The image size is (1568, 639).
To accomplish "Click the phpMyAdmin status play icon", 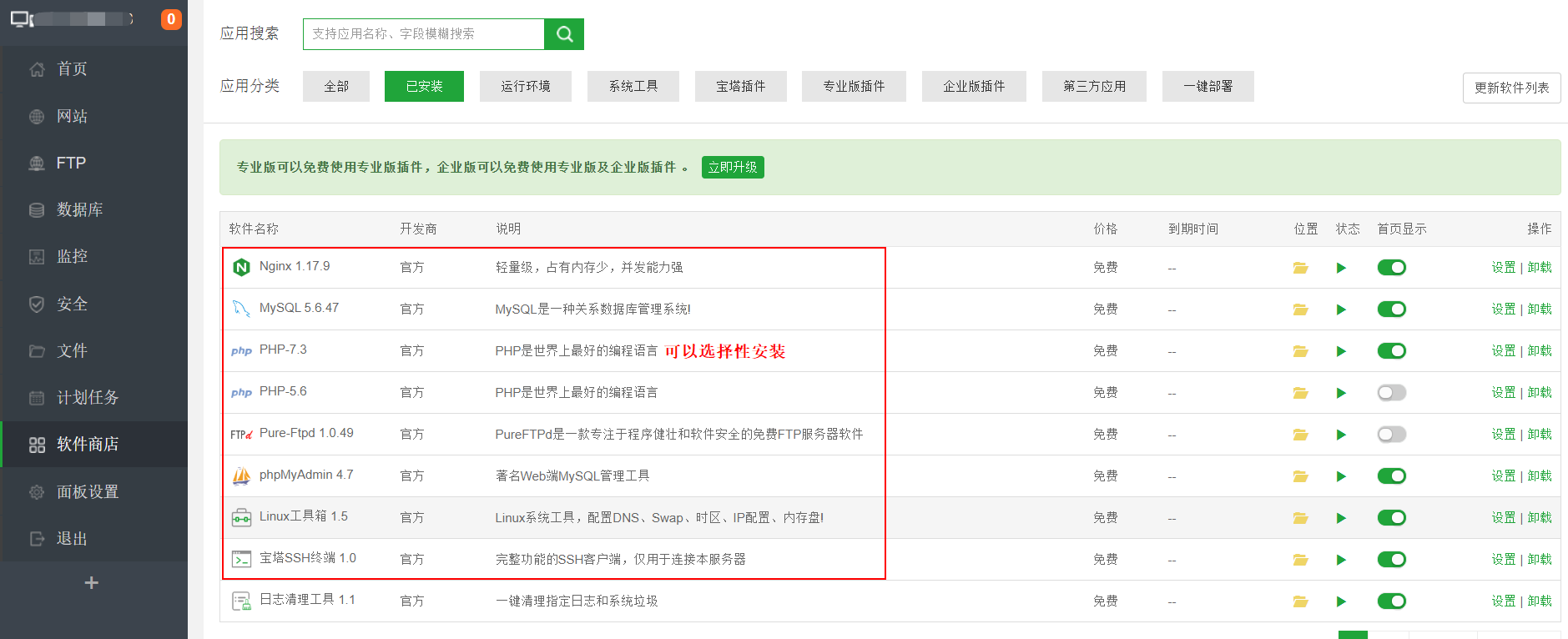I will (x=1341, y=476).
